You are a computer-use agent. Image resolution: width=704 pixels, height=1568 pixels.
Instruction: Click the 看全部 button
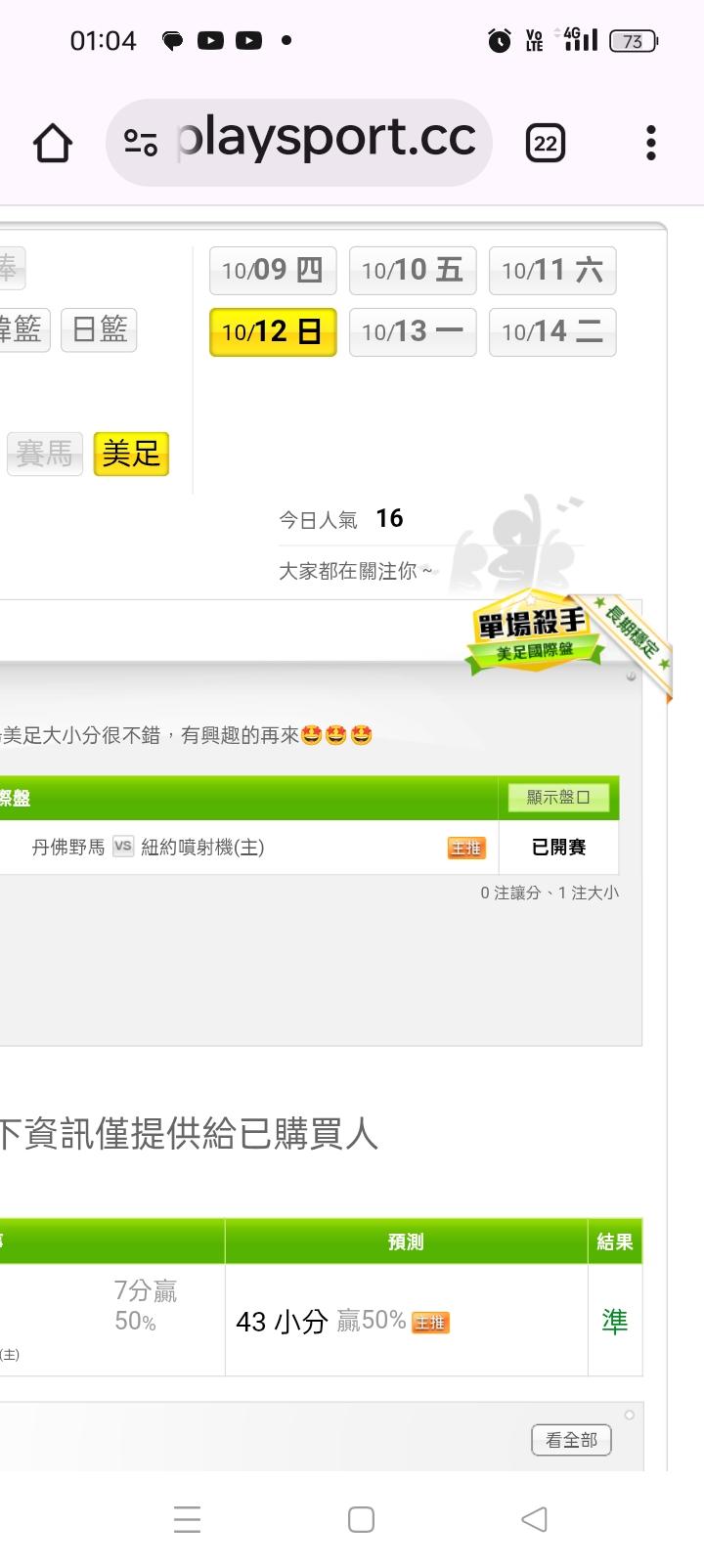click(571, 1440)
